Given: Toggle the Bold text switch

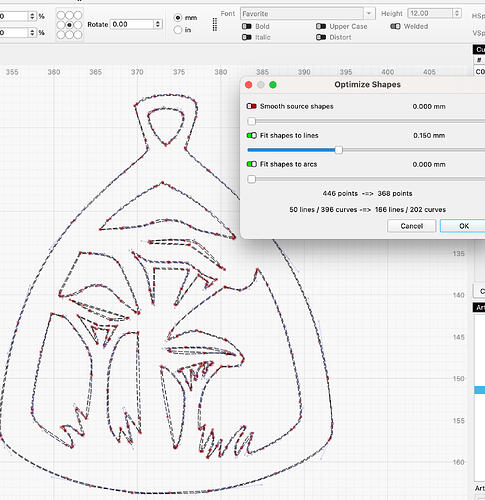Looking at the screenshot, I should (247, 26).
